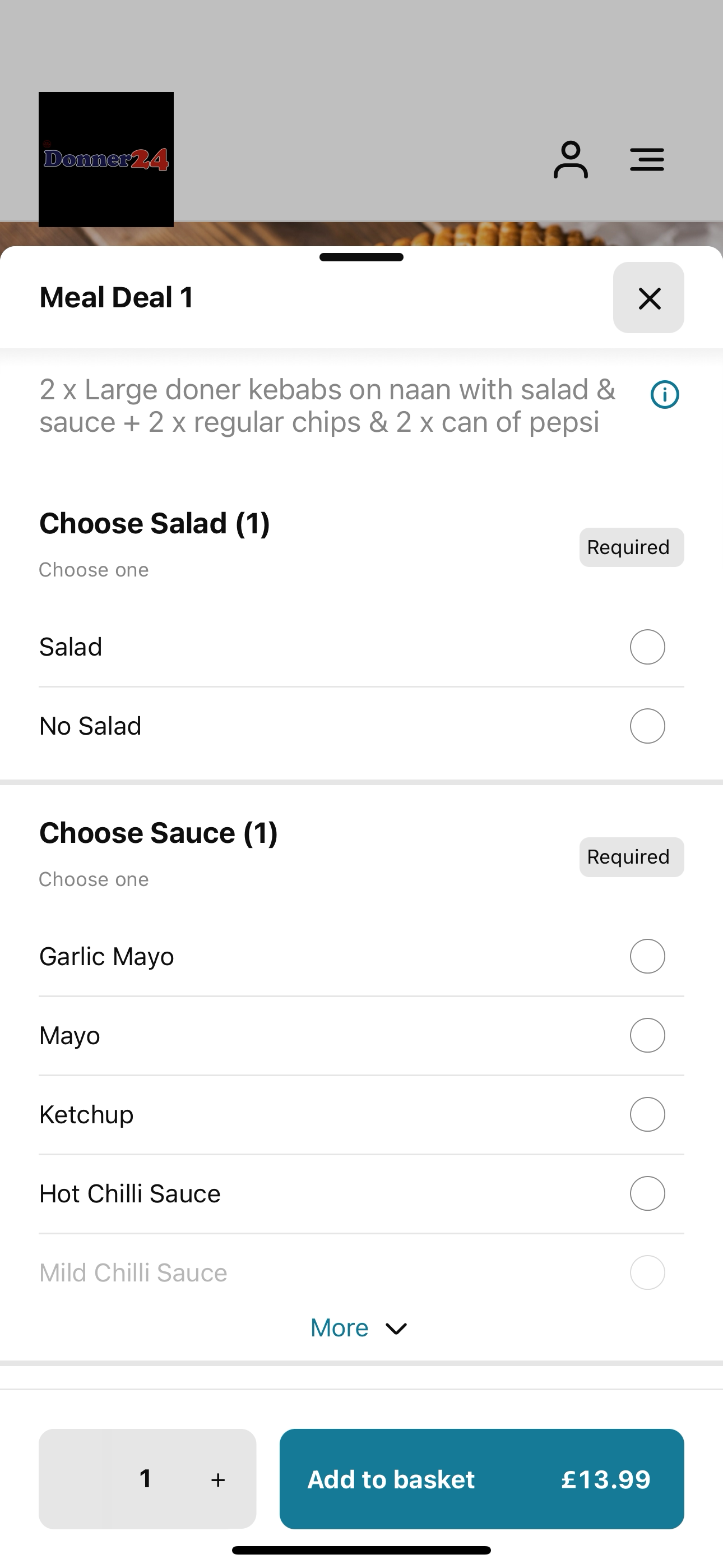723x1568 pixels.
Task: Expand more sauce options
Action: click(x=359, y=1328)
